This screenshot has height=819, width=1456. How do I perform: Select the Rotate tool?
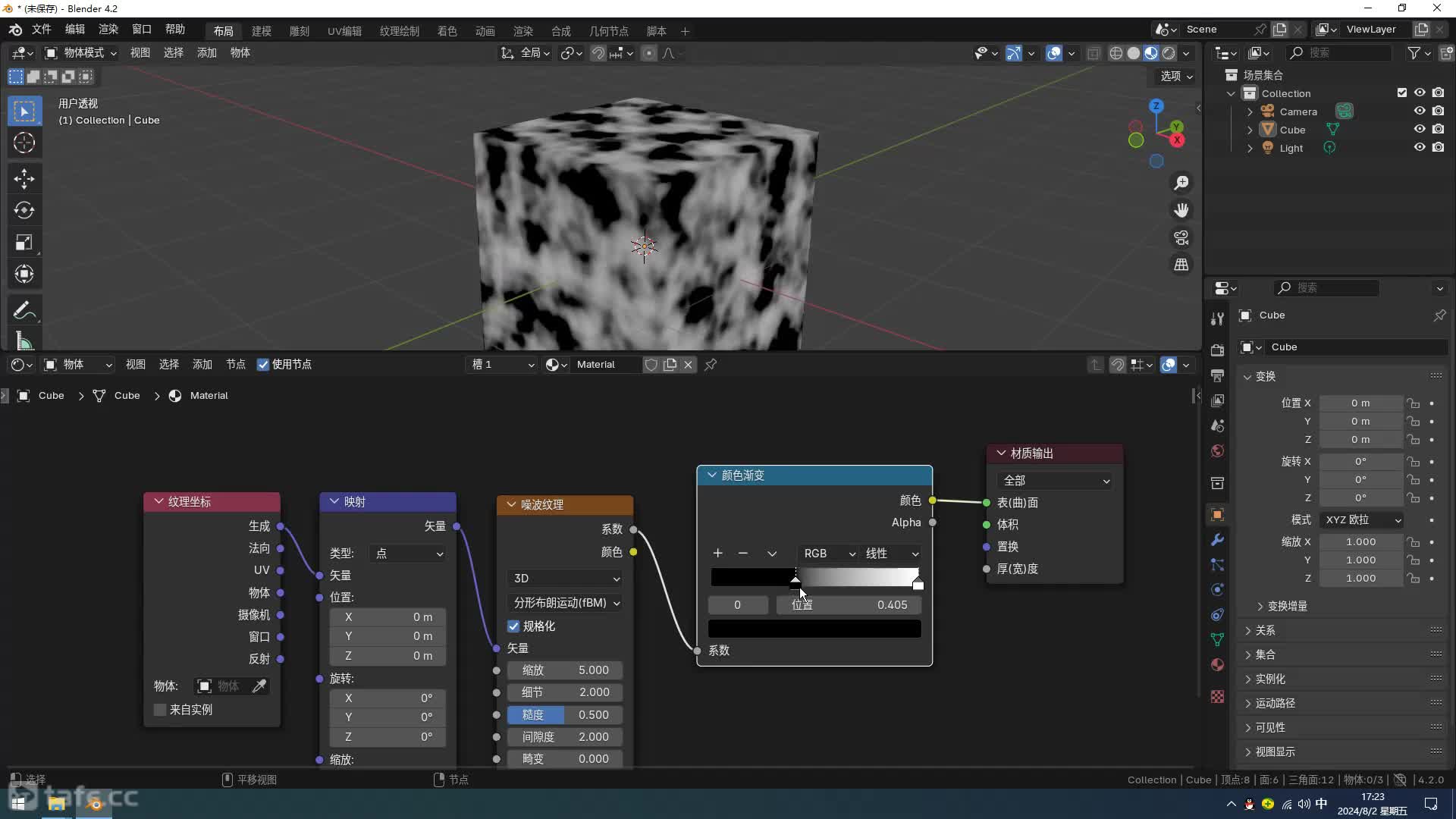pyautogui.click(x=24, y=210)
